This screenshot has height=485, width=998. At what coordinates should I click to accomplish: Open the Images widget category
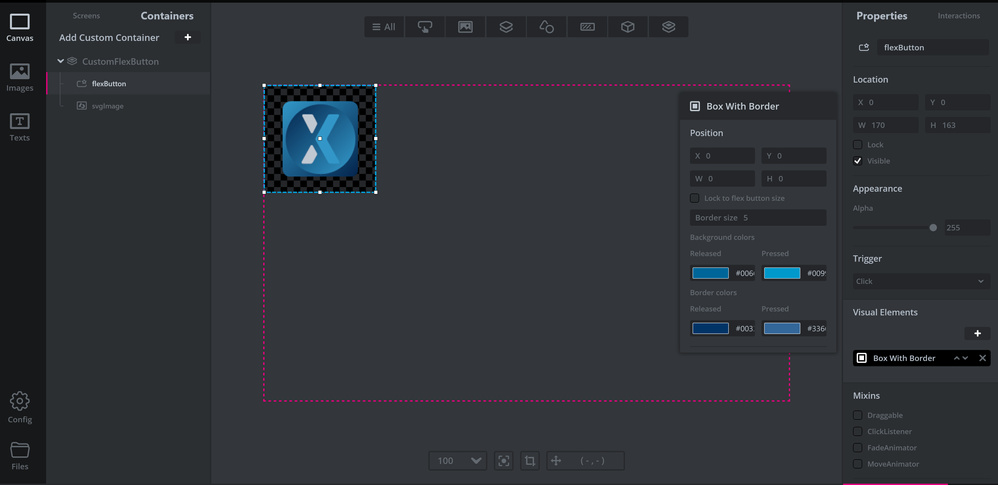pyautogui.click(x=465, y=27)
